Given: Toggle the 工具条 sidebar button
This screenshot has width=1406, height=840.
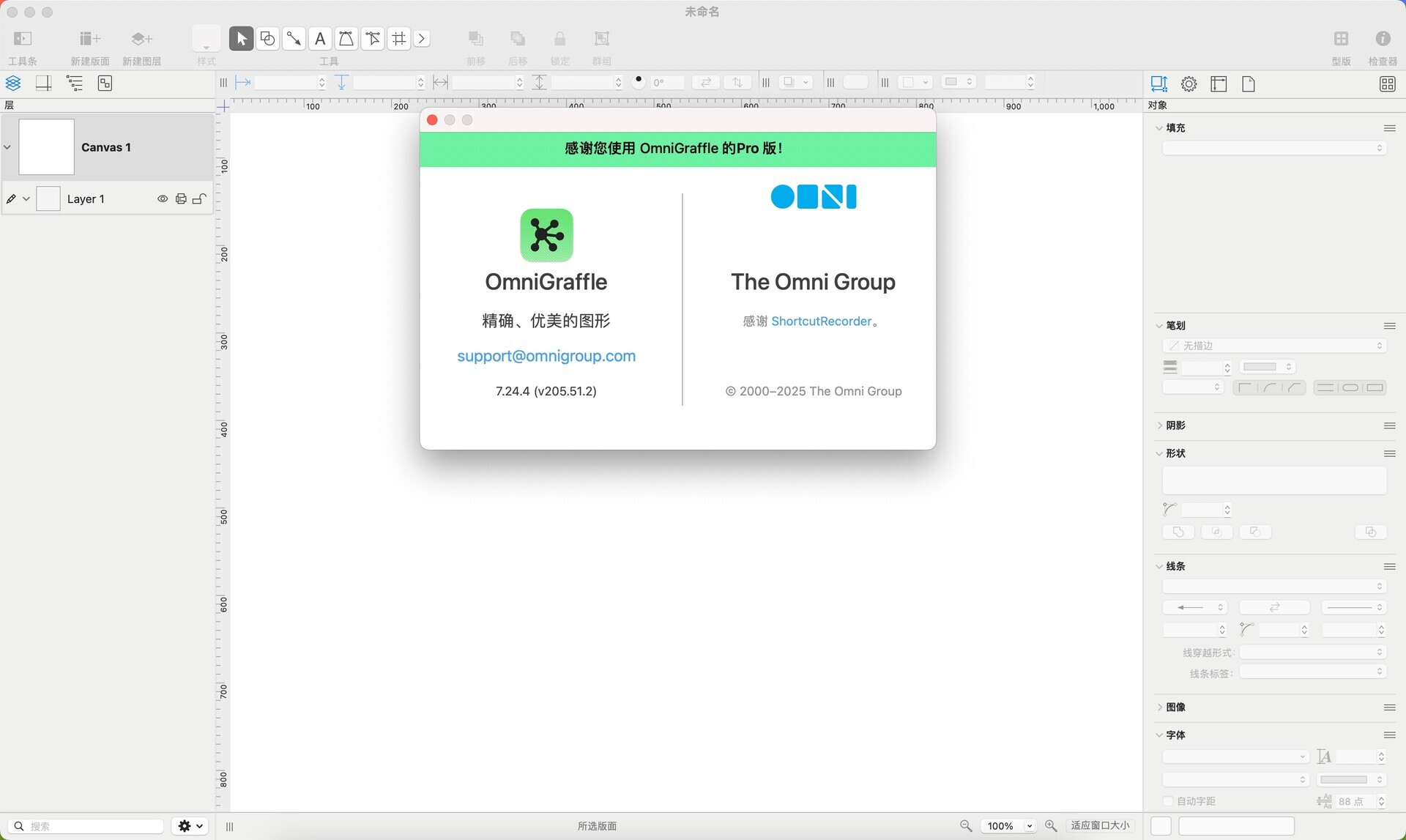Looking at the screenshot, I should pyautogui.click(x=23, y=39).
